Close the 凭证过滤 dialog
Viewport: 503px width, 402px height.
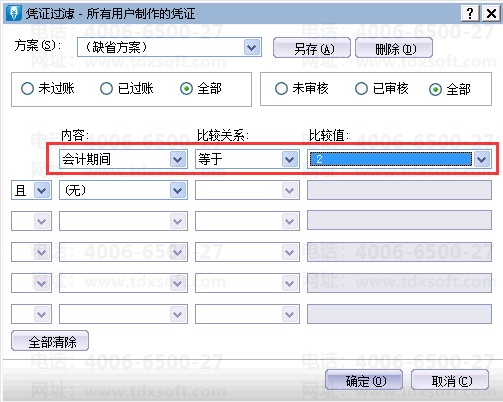click(491, 14)
